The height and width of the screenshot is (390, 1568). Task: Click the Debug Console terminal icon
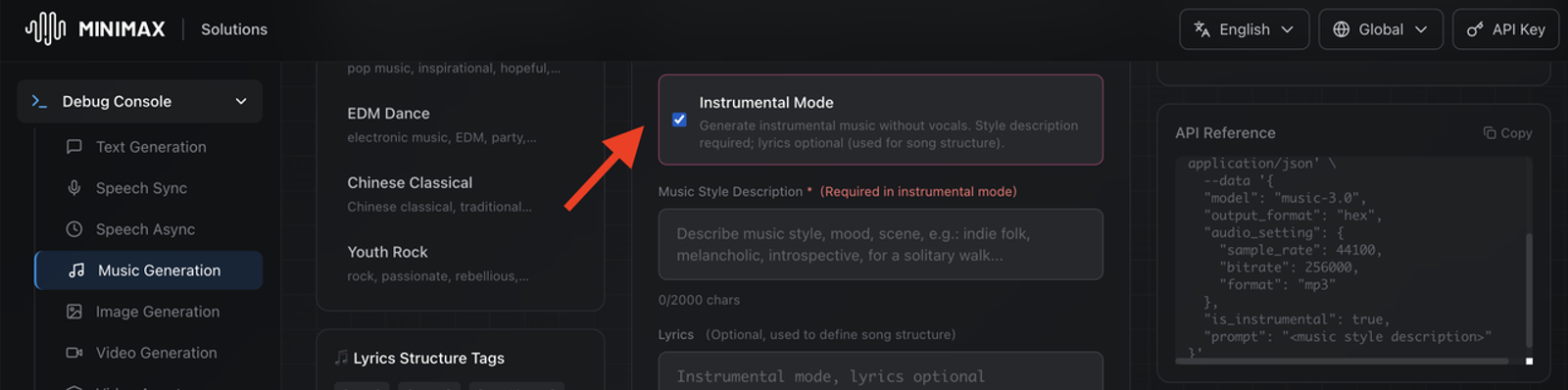coord(39,101)
